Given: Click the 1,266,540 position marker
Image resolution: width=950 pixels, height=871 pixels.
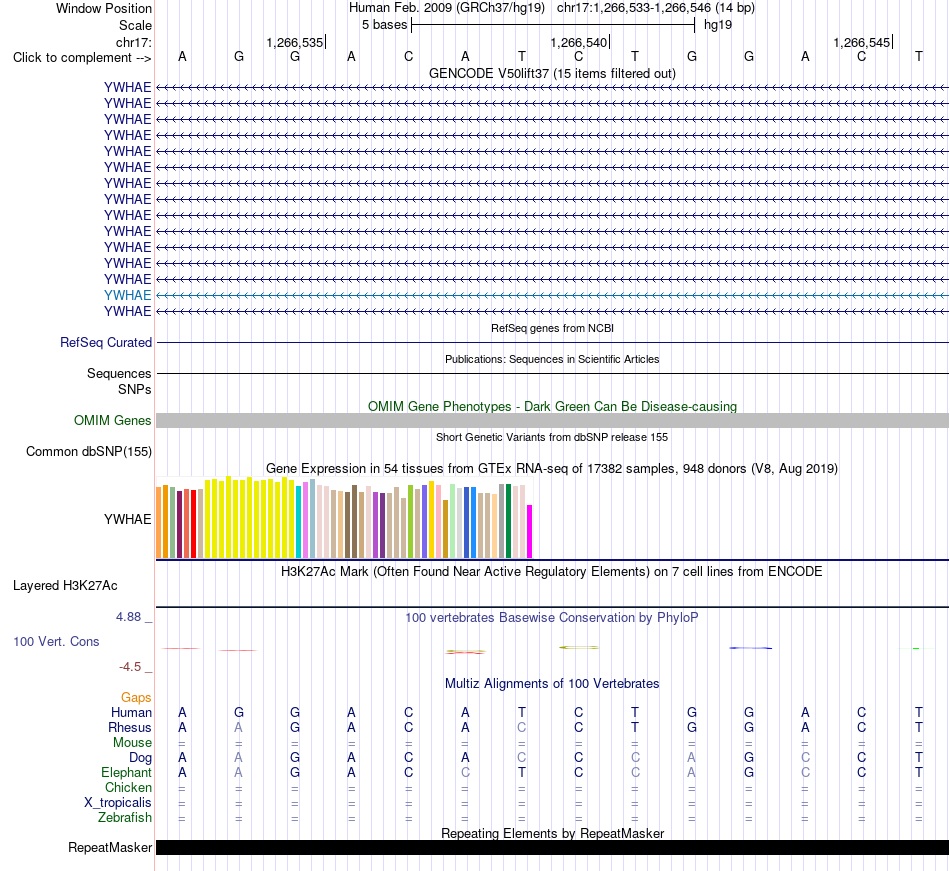Looking at the screenshot, I should coord(579,42).
